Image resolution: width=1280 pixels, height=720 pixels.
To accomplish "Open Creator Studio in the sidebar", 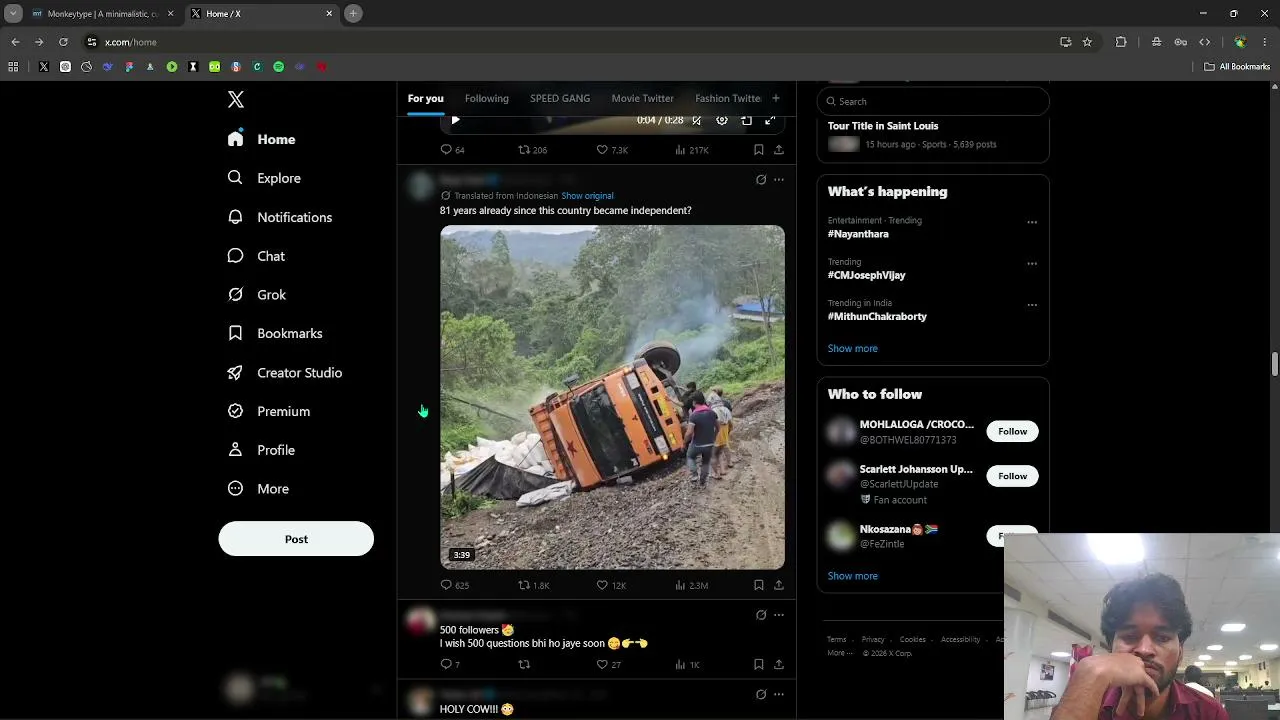I will (284, 372).
